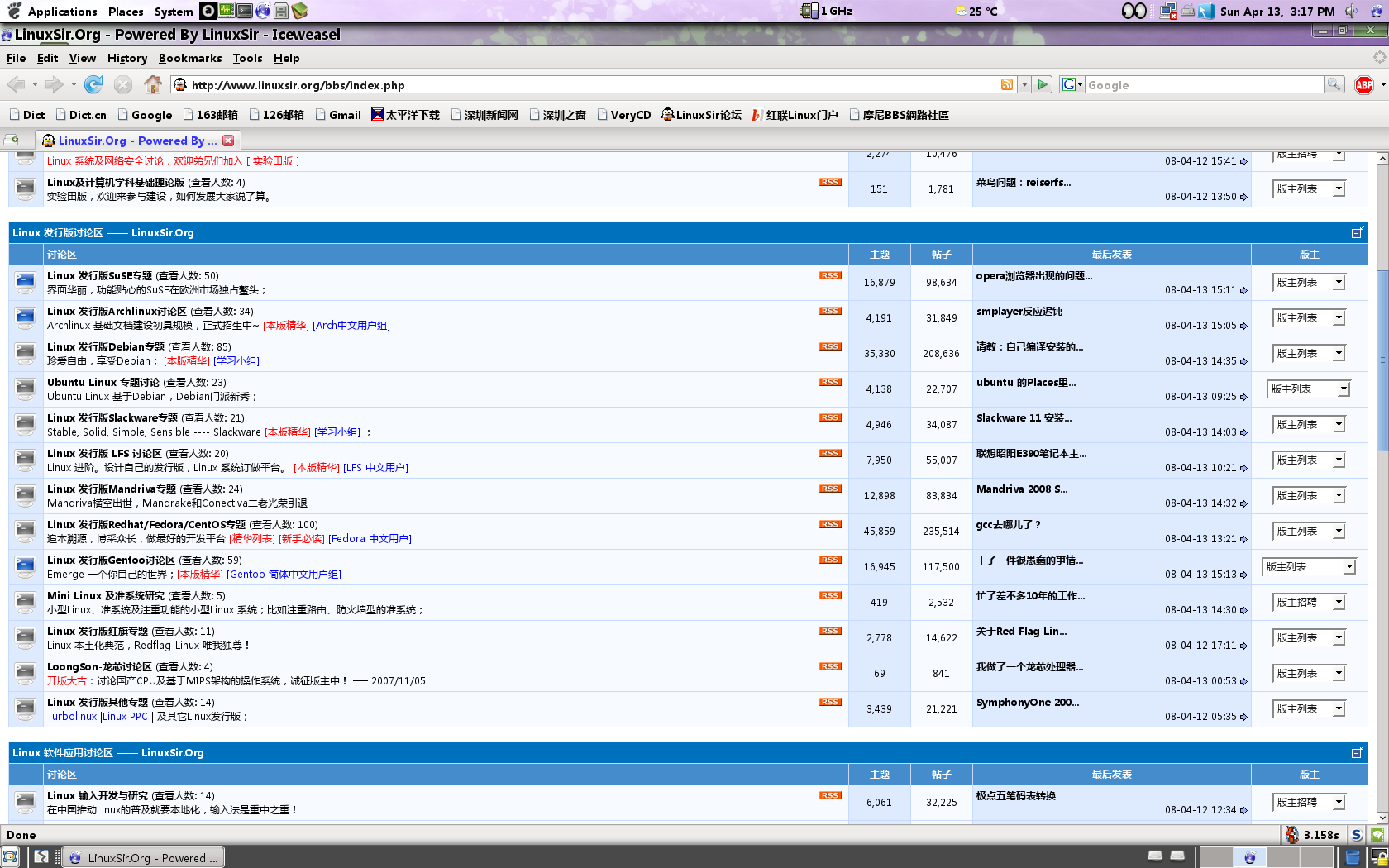Open the View menu

click(82, 58)
